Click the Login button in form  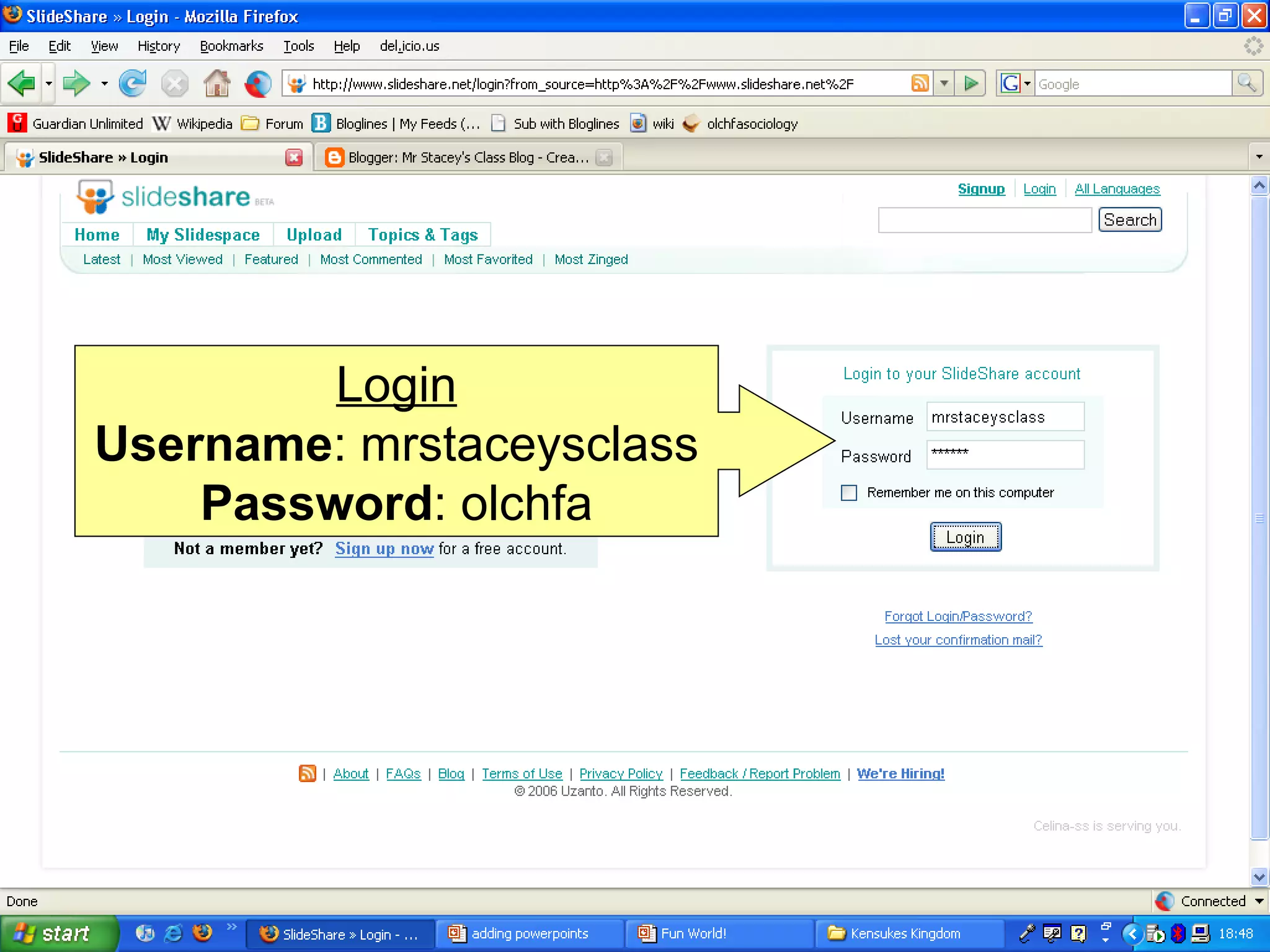click(966, 537)
